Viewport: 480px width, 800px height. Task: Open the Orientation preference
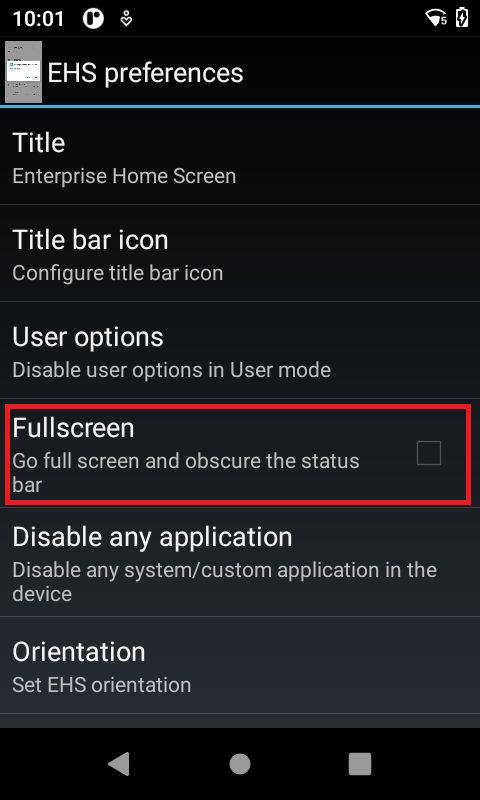(x=240, y=665)
